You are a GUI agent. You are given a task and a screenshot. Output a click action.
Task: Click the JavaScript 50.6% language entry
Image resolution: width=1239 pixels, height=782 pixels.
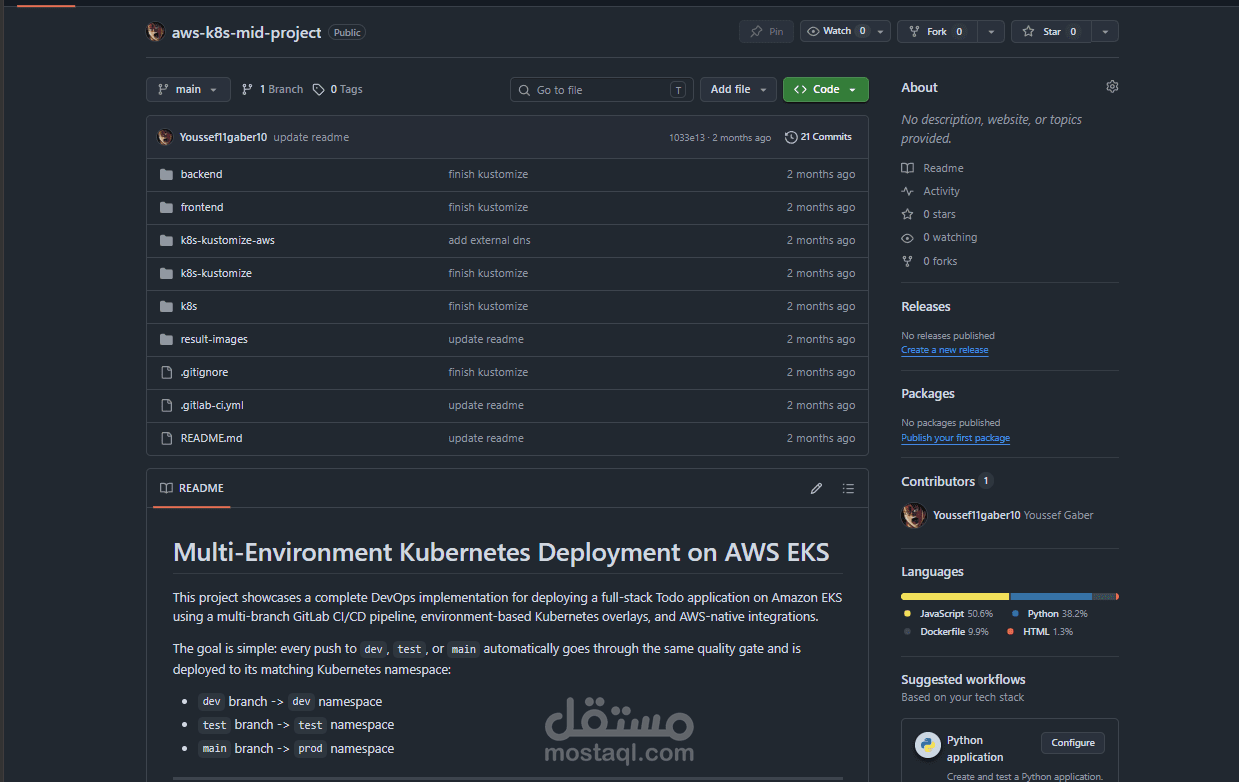pyautogui.click(x=948, y=613)
